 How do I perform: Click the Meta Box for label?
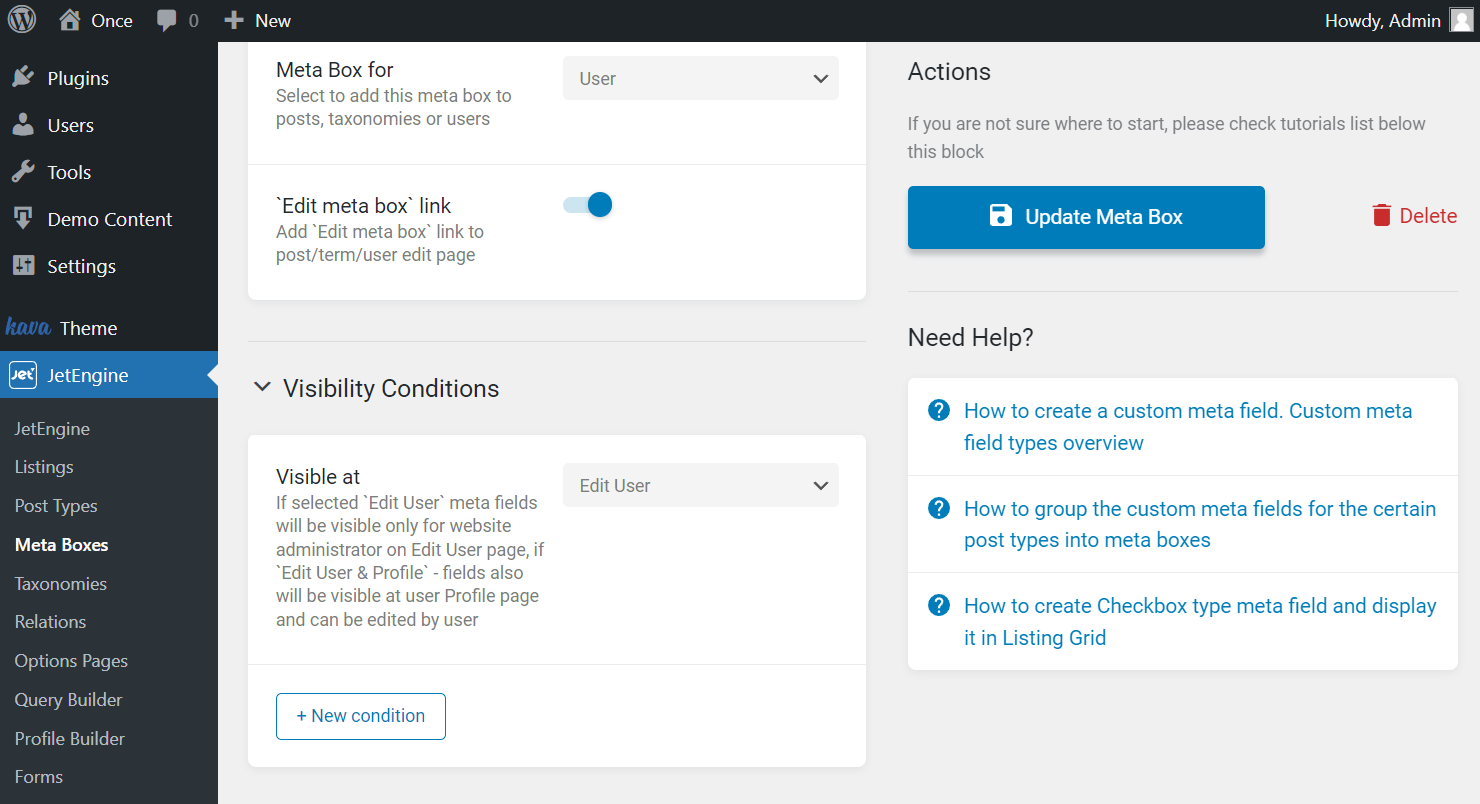click(335, 69)
